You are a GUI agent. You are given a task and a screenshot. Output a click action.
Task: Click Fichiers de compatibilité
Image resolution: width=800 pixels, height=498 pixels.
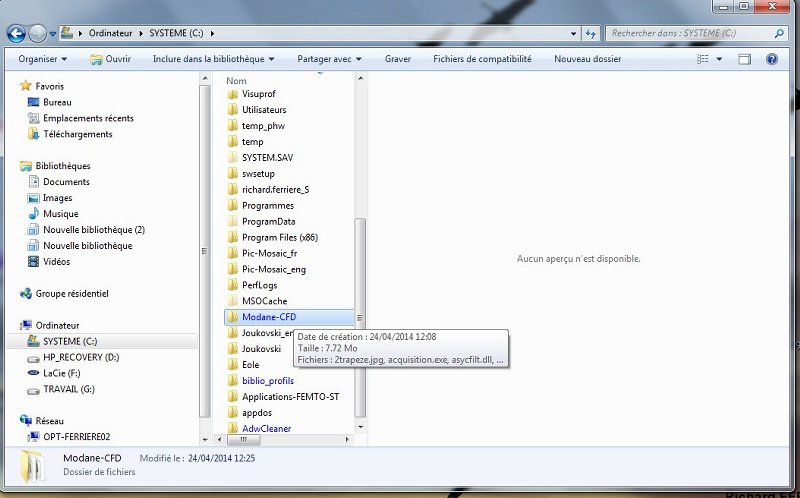pos(482,59)
